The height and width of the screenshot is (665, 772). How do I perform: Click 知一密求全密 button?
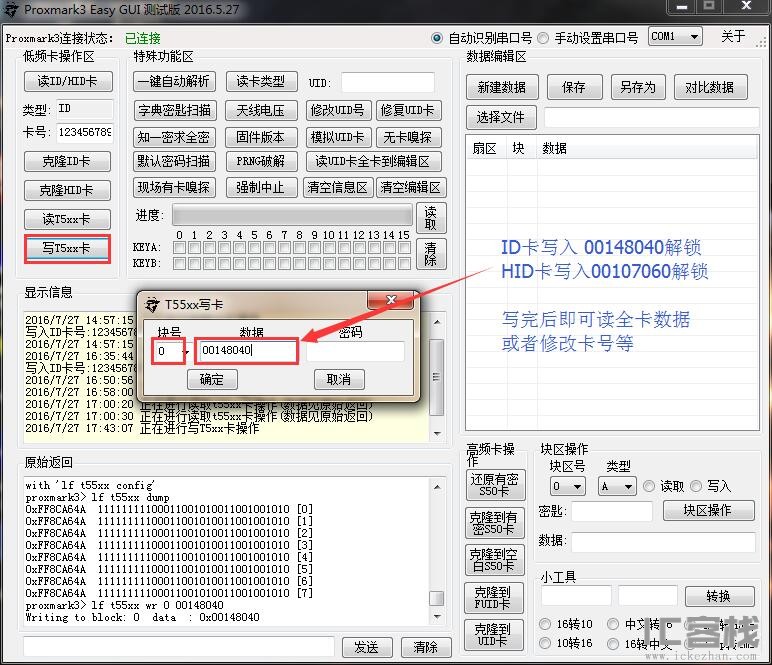174,137
